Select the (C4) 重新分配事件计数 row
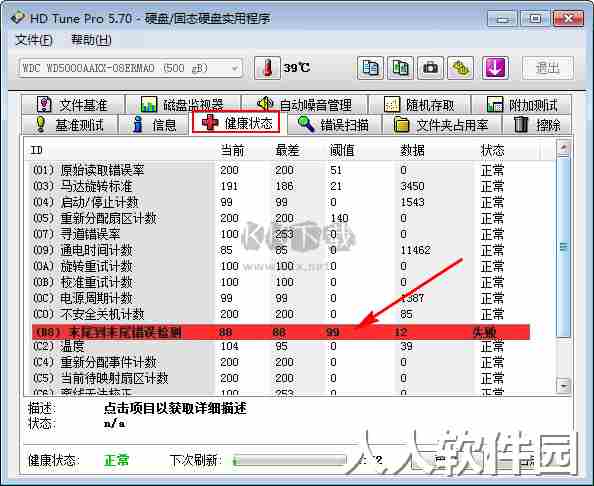594x486 pixels. pyautogui.click(x=280, y=362)
